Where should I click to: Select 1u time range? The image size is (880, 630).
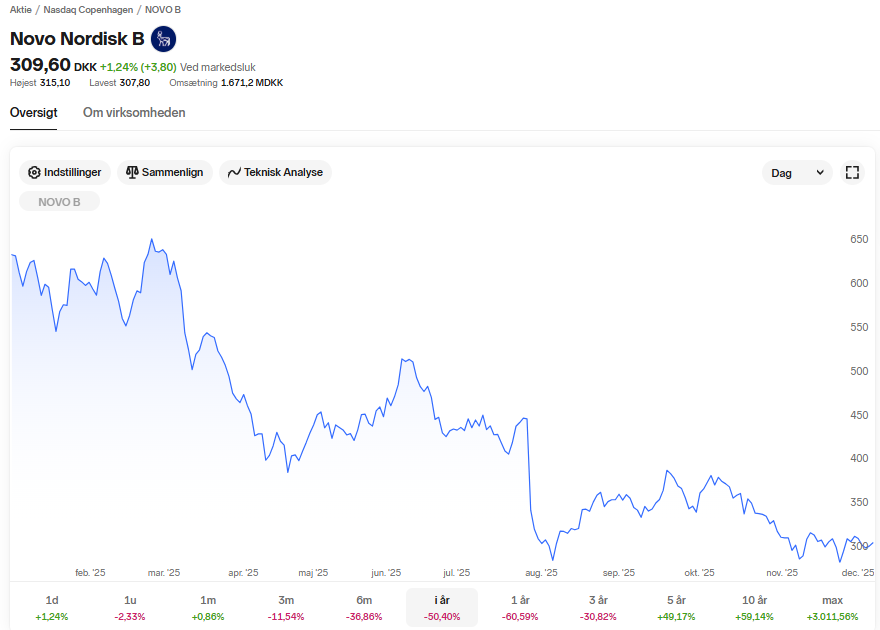pyautogui.click(x=130, y=608)
